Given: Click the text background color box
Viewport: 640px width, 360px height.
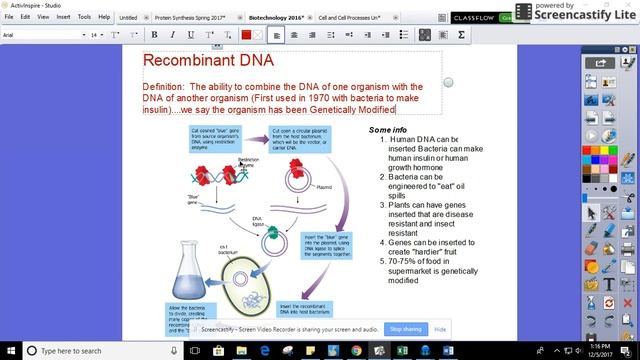Looking at the screenshot, I should pos(258,35).
